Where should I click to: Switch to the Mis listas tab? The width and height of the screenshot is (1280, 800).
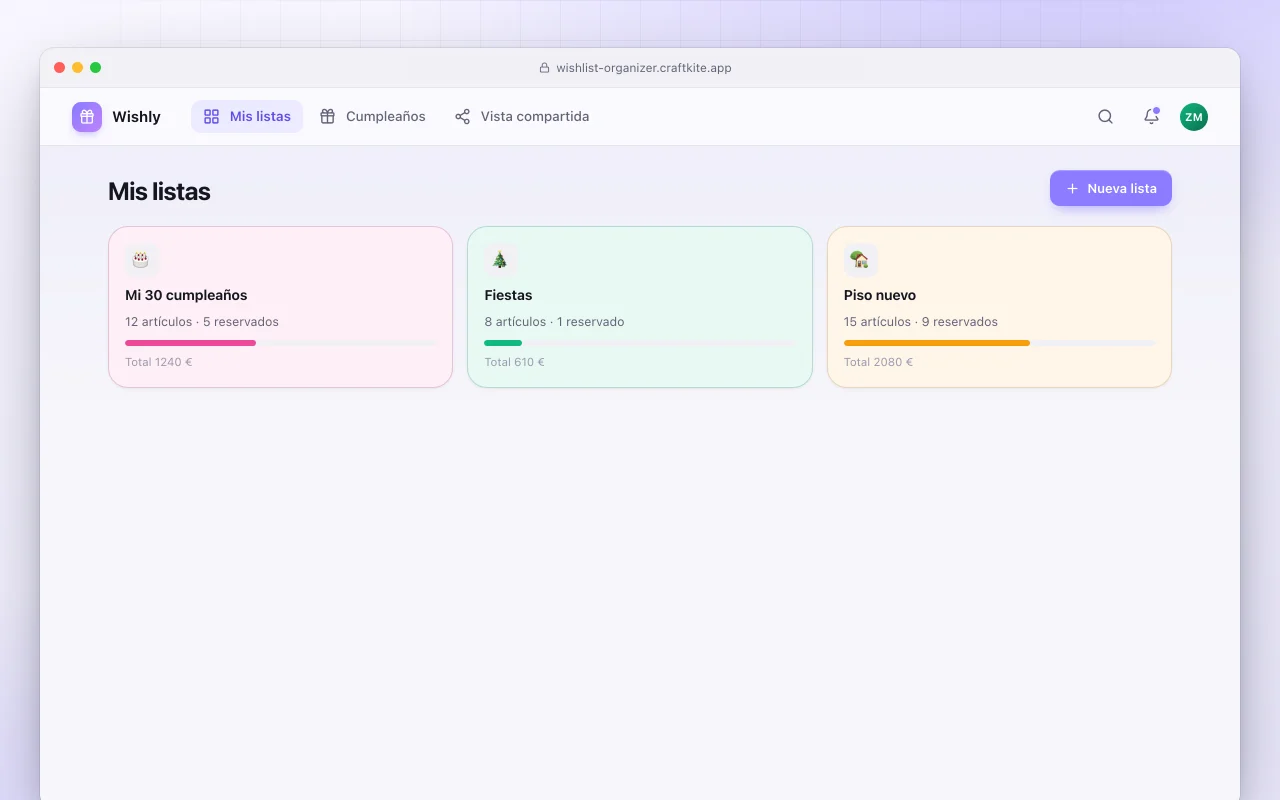[247, 117]
